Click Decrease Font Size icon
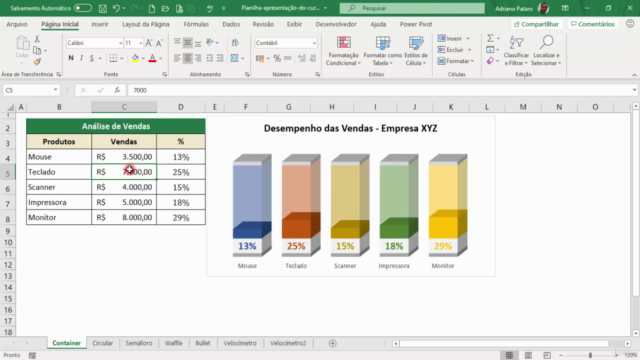Screen dimensions: 640x360 coord(159,43)
